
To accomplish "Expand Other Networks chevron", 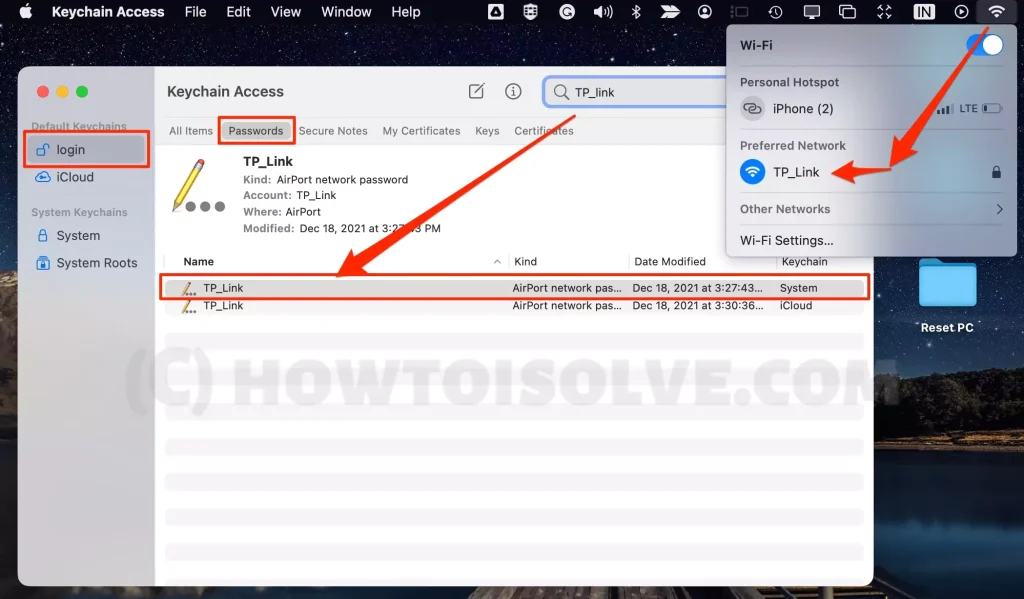I will [x=999, y=209].
